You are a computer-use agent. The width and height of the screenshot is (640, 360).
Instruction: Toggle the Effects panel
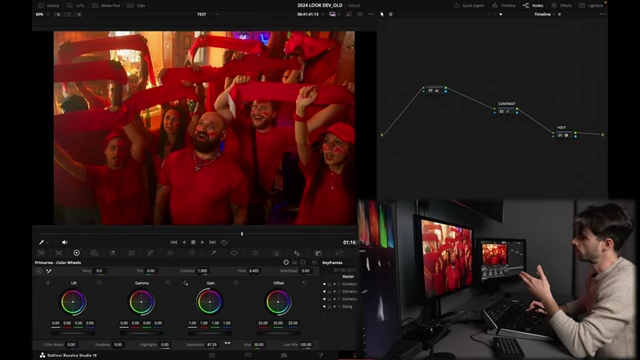pos(561,6)
